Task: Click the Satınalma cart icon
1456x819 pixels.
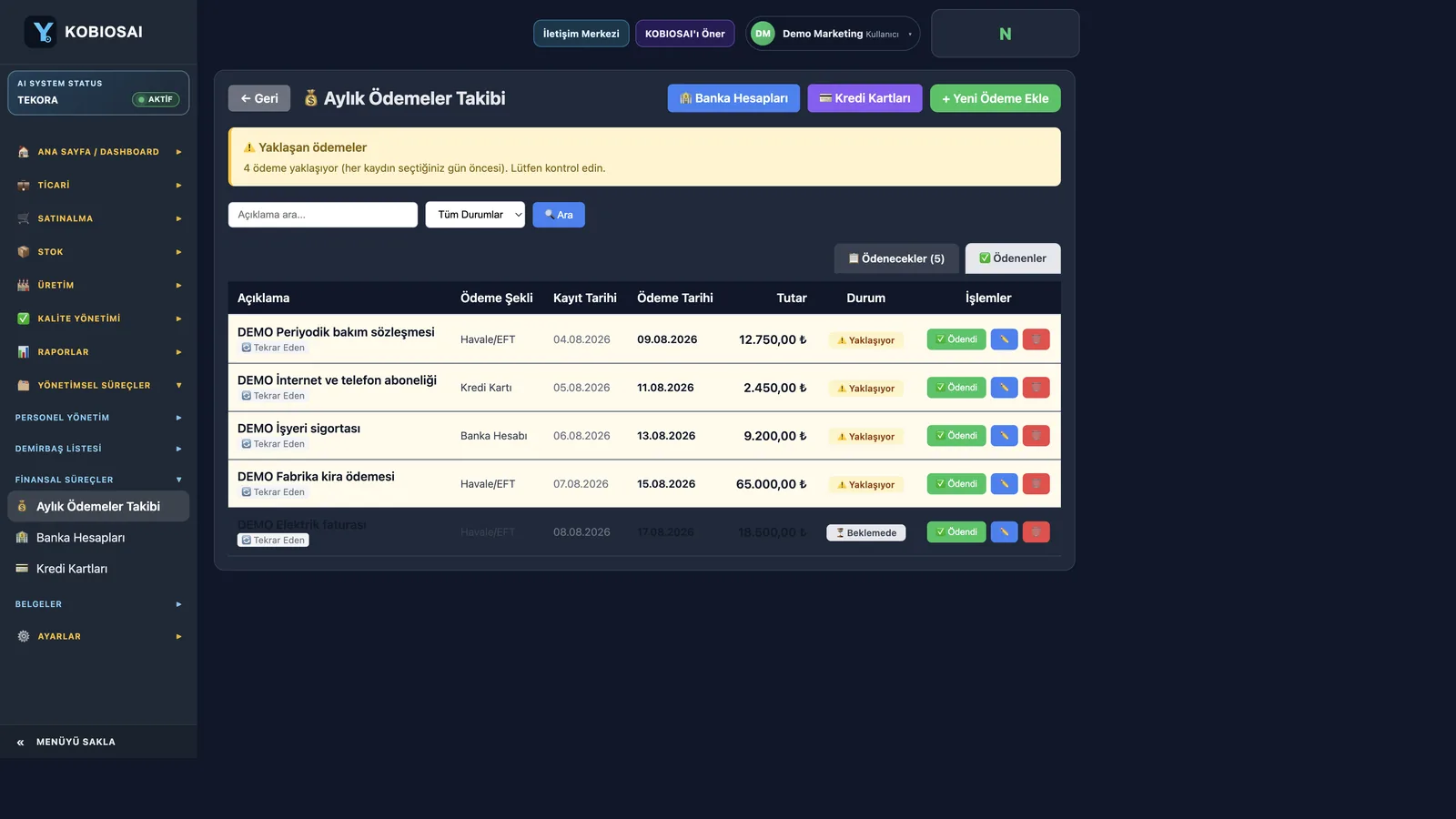Action: [x=24, y=218]
